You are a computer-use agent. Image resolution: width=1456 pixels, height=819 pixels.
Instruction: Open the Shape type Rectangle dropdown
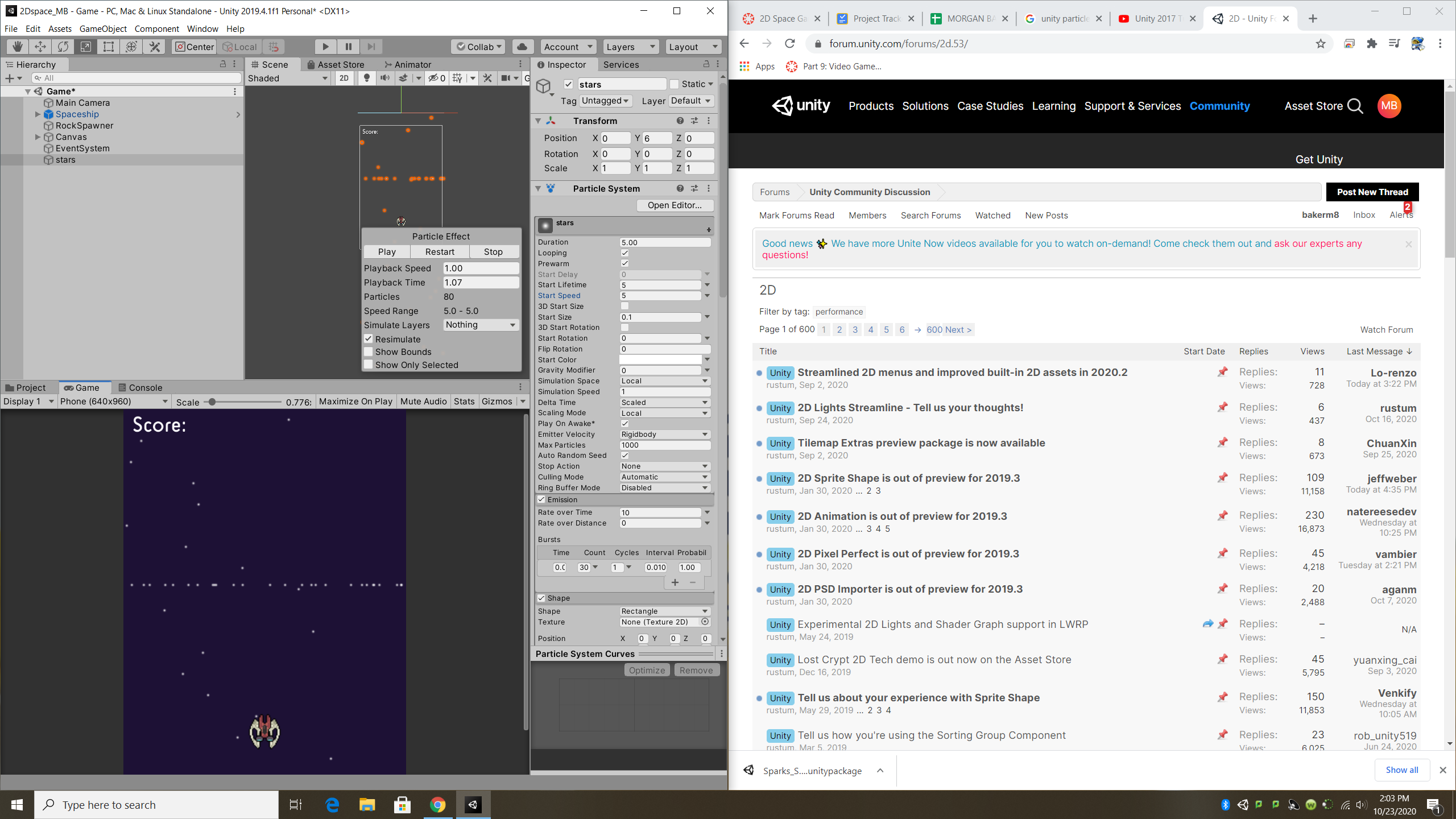[664, 611]
